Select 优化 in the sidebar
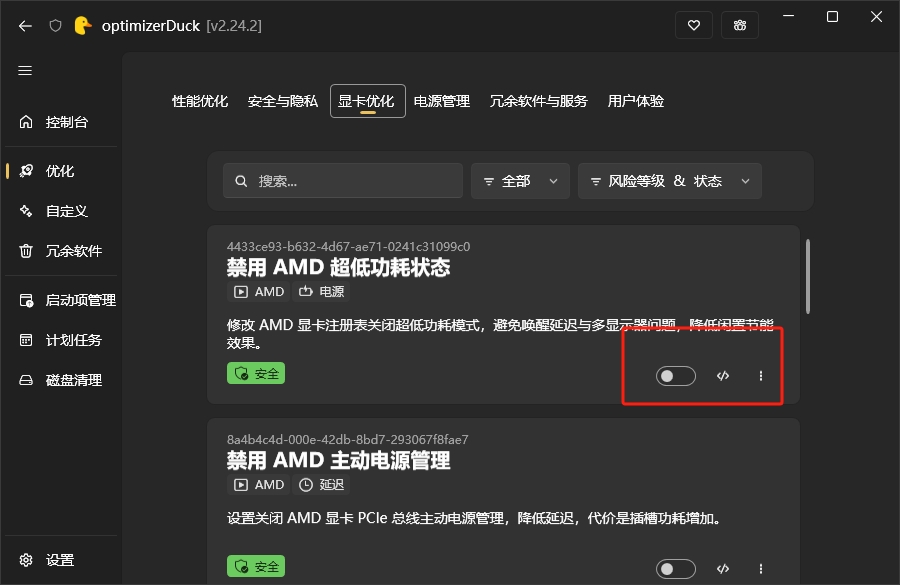Image resolution: width=900 pixels, height=585 pixels. (x=61, y=171)
